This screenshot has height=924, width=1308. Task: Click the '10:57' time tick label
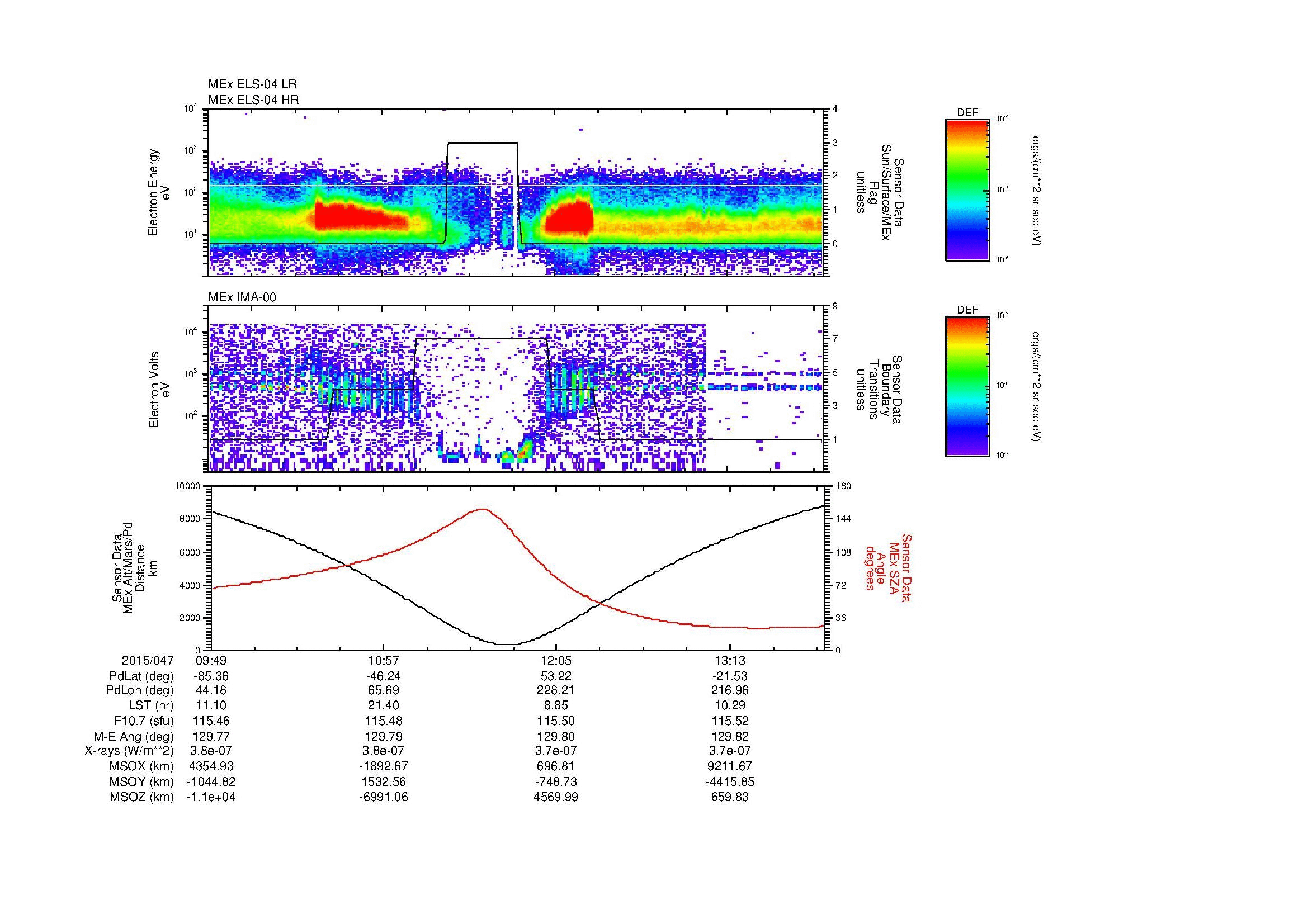pyautogui.click(x=384, y=661)
